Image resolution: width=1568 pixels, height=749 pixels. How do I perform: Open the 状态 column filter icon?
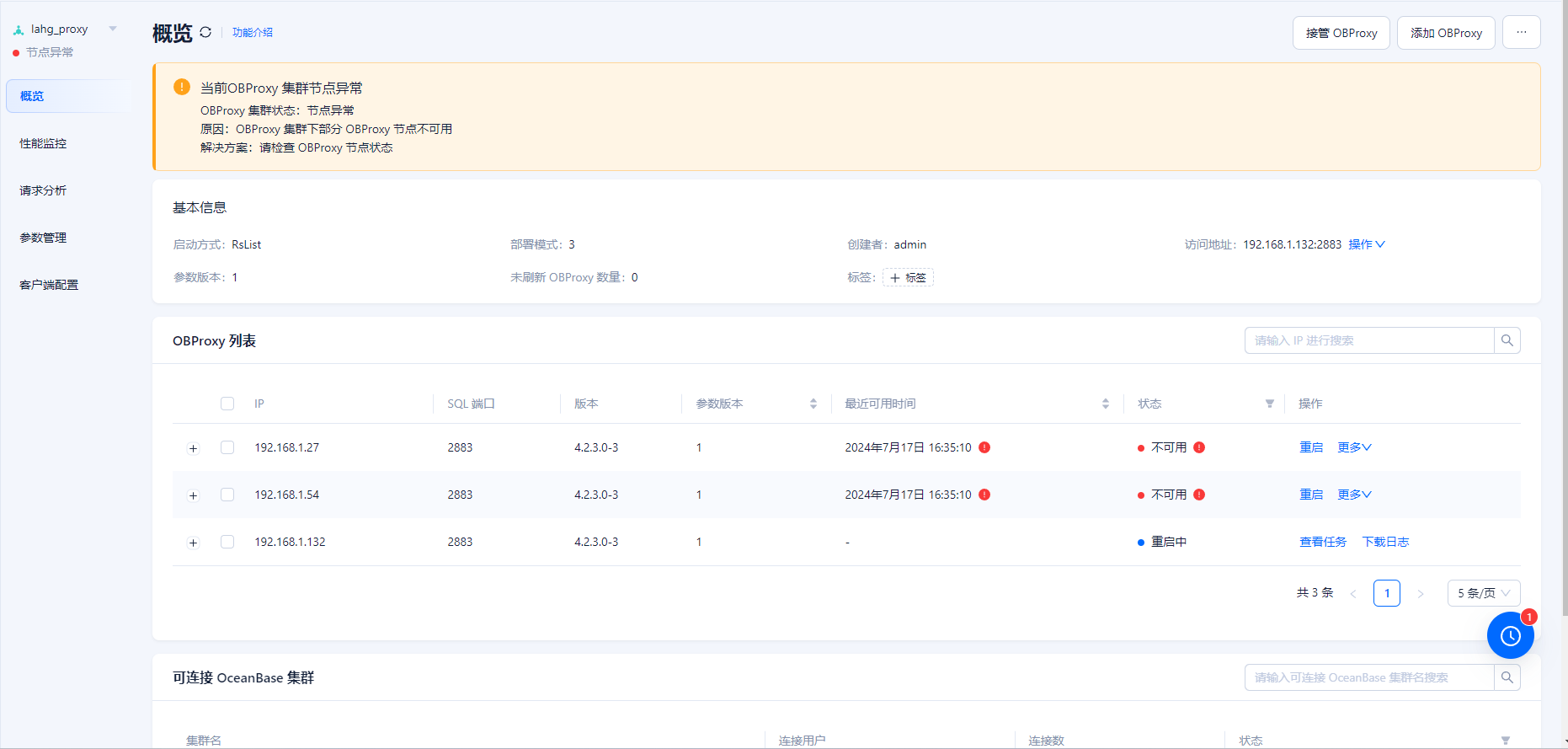(x=1270, y=404)
